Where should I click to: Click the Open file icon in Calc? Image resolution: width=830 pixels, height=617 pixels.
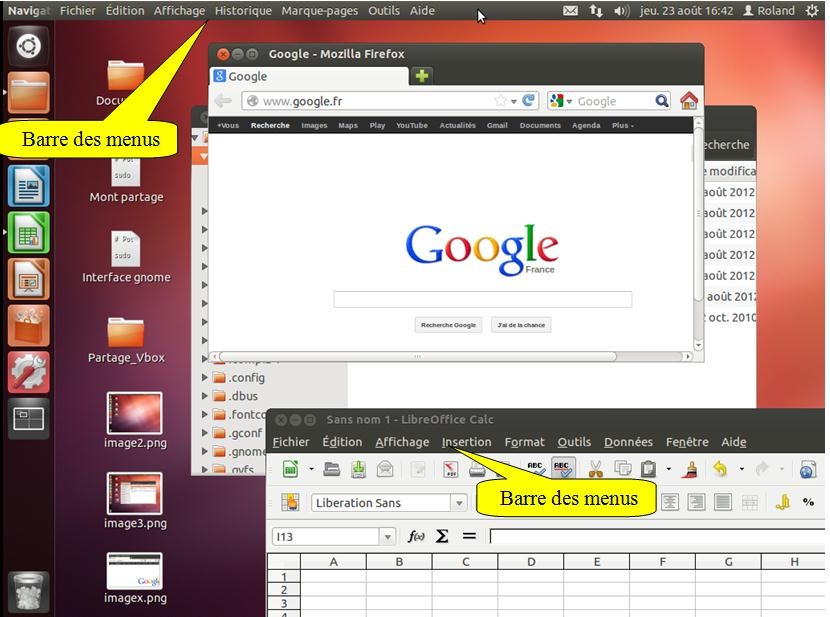click(332, 469)
